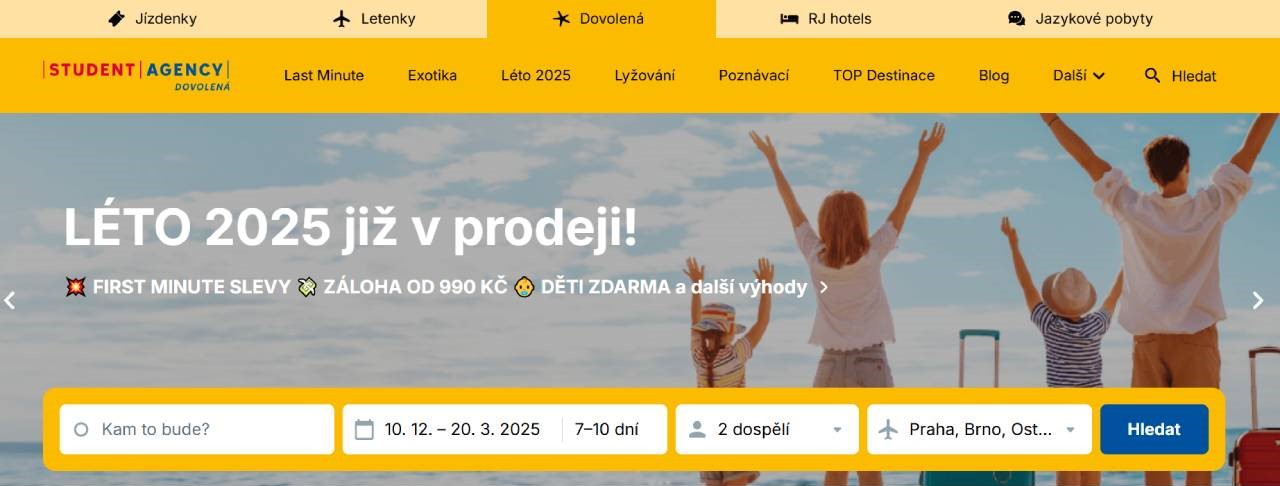Click the Kam to bude destination field
Viewport: 1280px width, 486px height.
(x=197, y=429)
